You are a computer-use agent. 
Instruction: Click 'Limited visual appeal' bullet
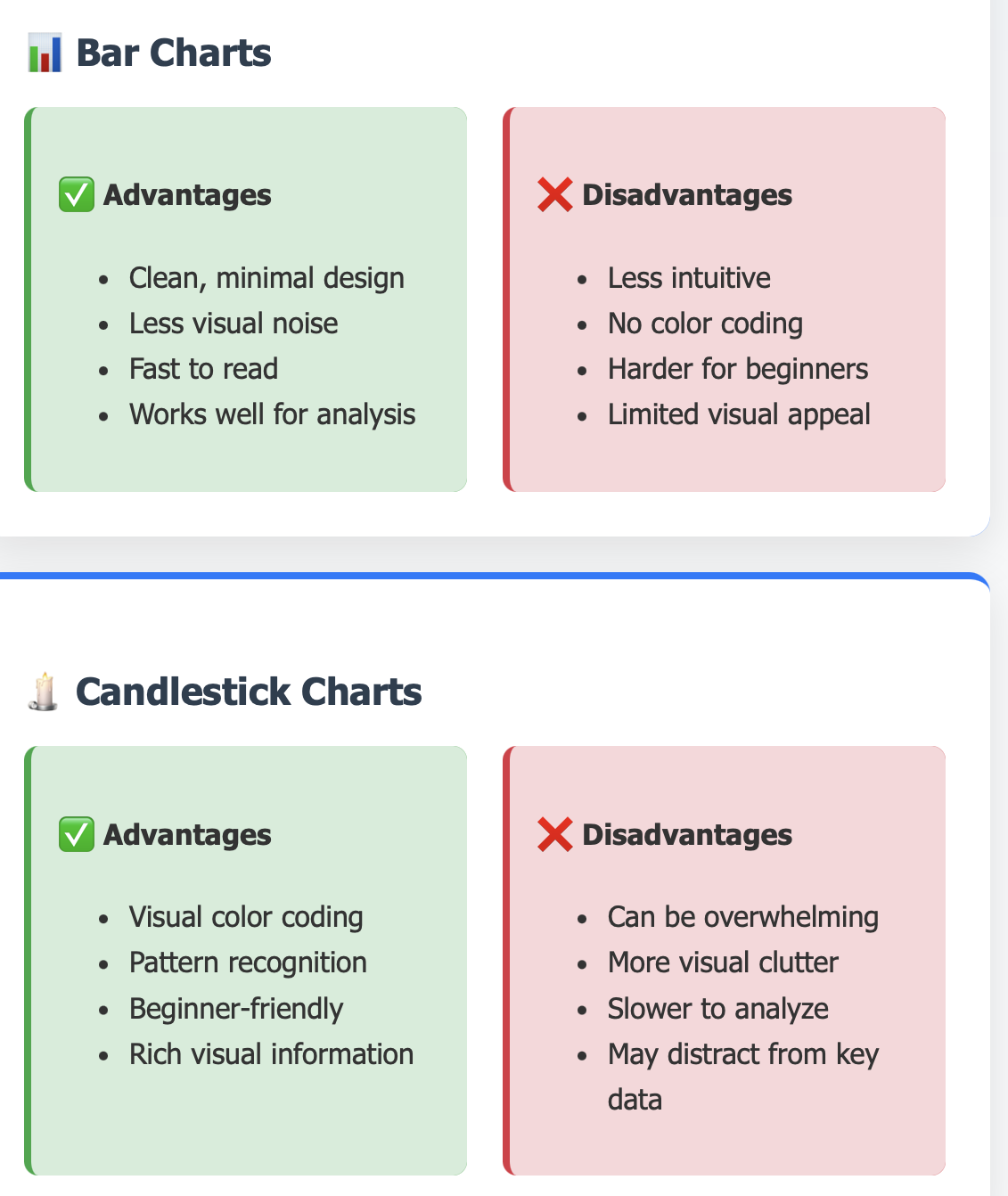pyautogui.click(x=739, y=414)
